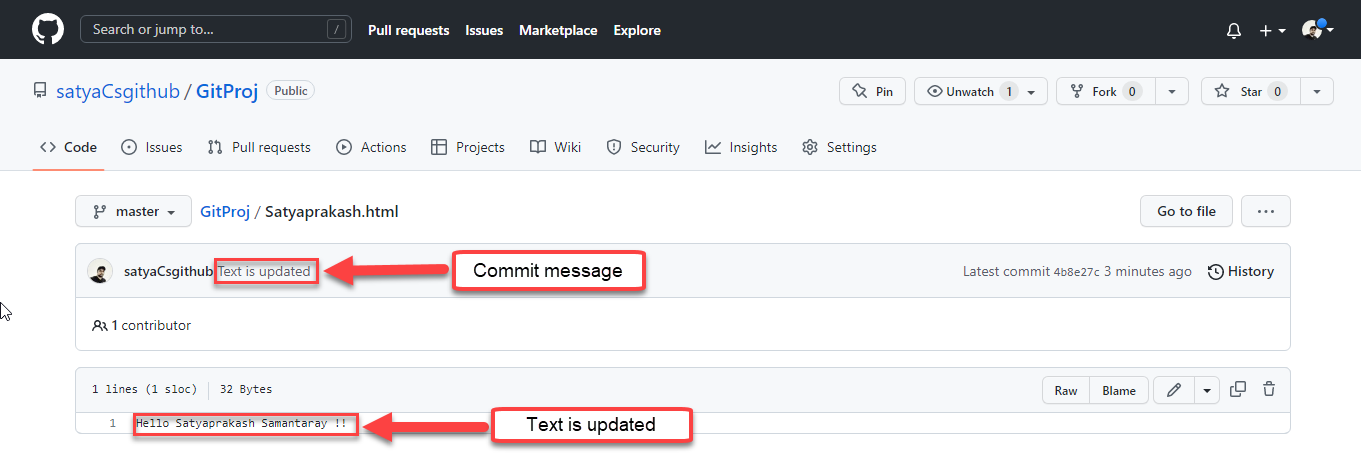Toggle Unwatch for this repository
Viewport: 1361px width, 474px height.
coord(970,91)
